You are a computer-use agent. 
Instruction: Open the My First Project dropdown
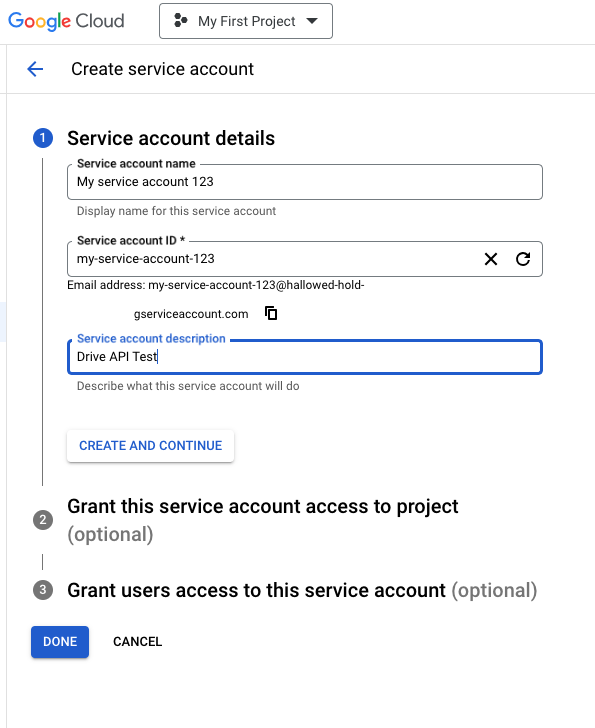[x=246, y=21]
